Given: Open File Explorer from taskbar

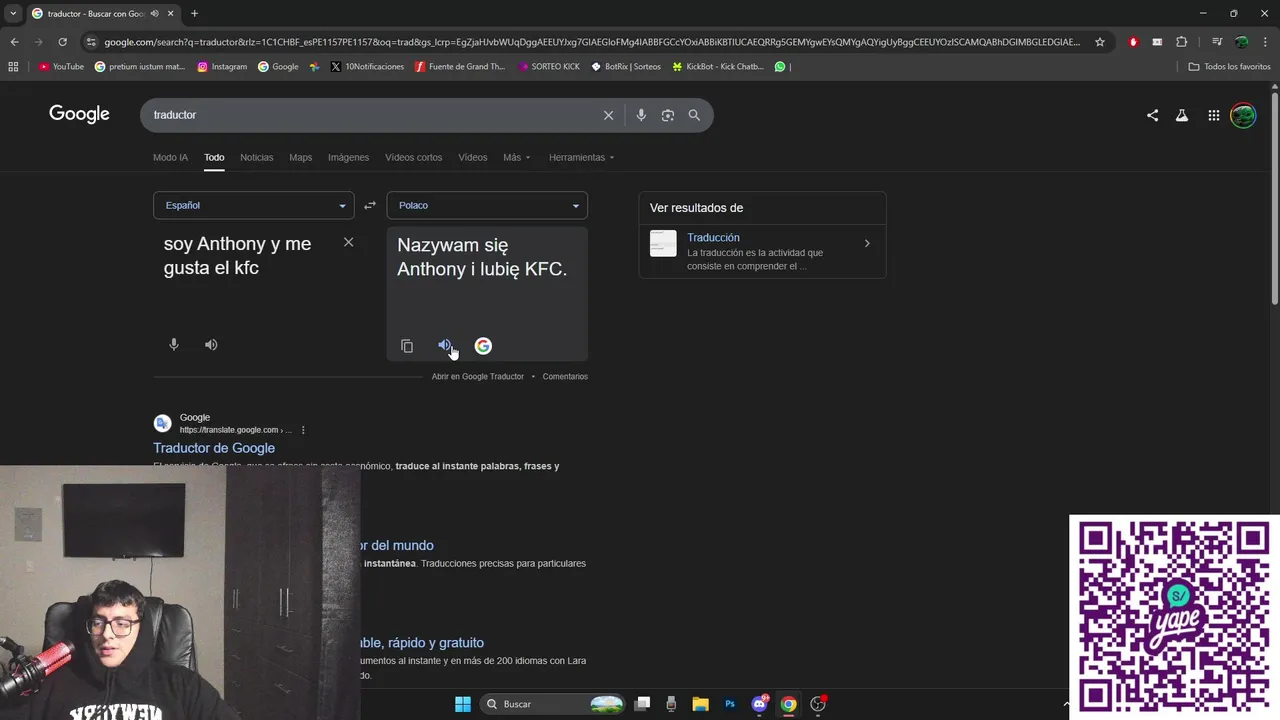Looking at the screenshot, I should tap(701, 704).
